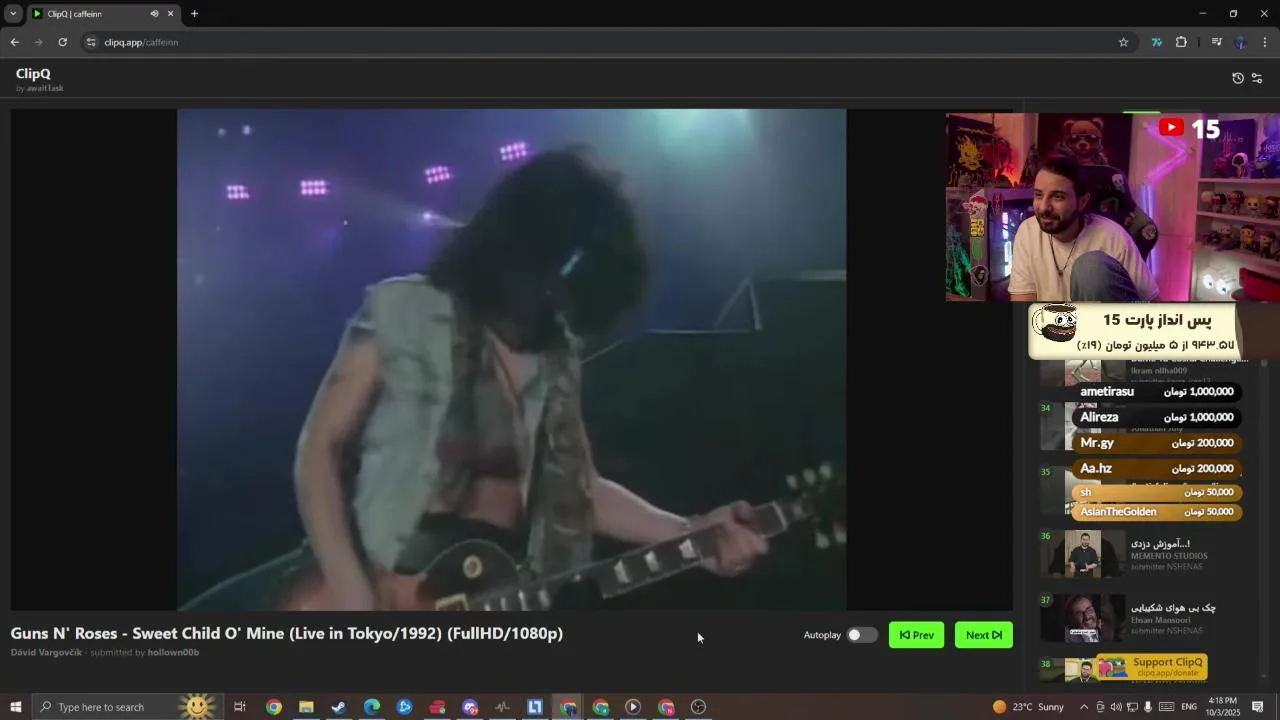Reload the clipq.app page
The height and width of the screenshot is (720, 1280).
(62, 42)
